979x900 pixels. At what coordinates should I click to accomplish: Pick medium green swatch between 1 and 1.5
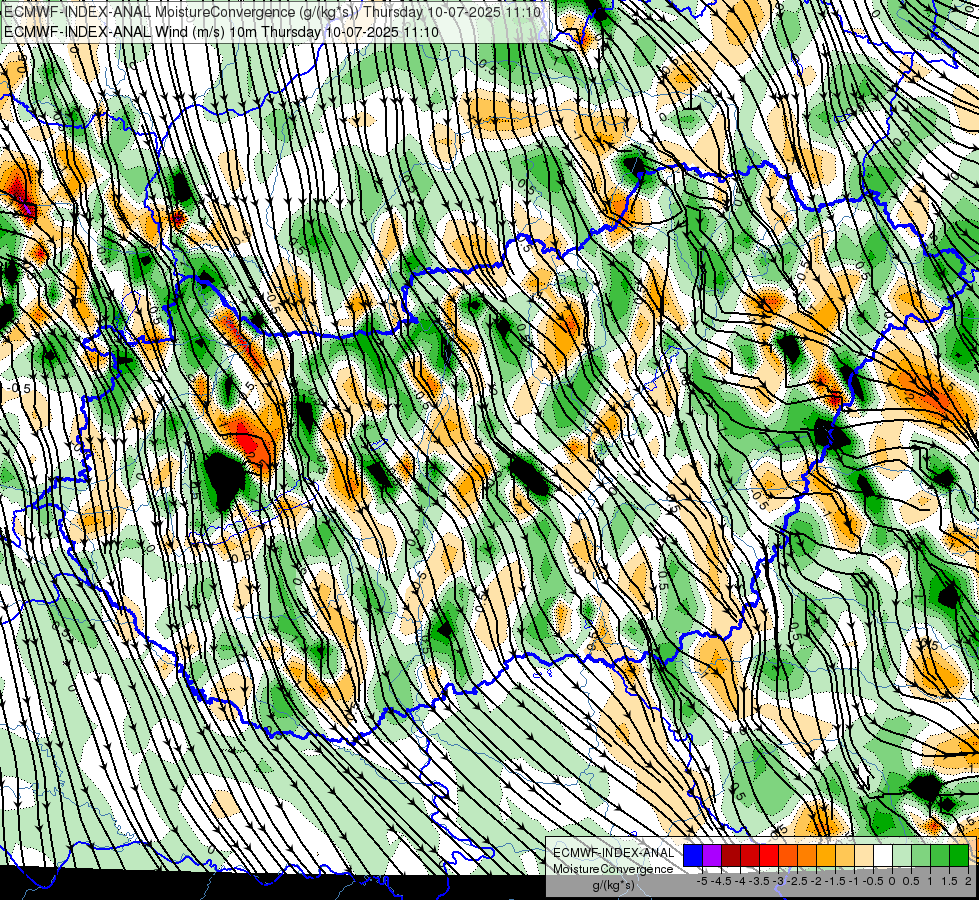pos(940,855)
